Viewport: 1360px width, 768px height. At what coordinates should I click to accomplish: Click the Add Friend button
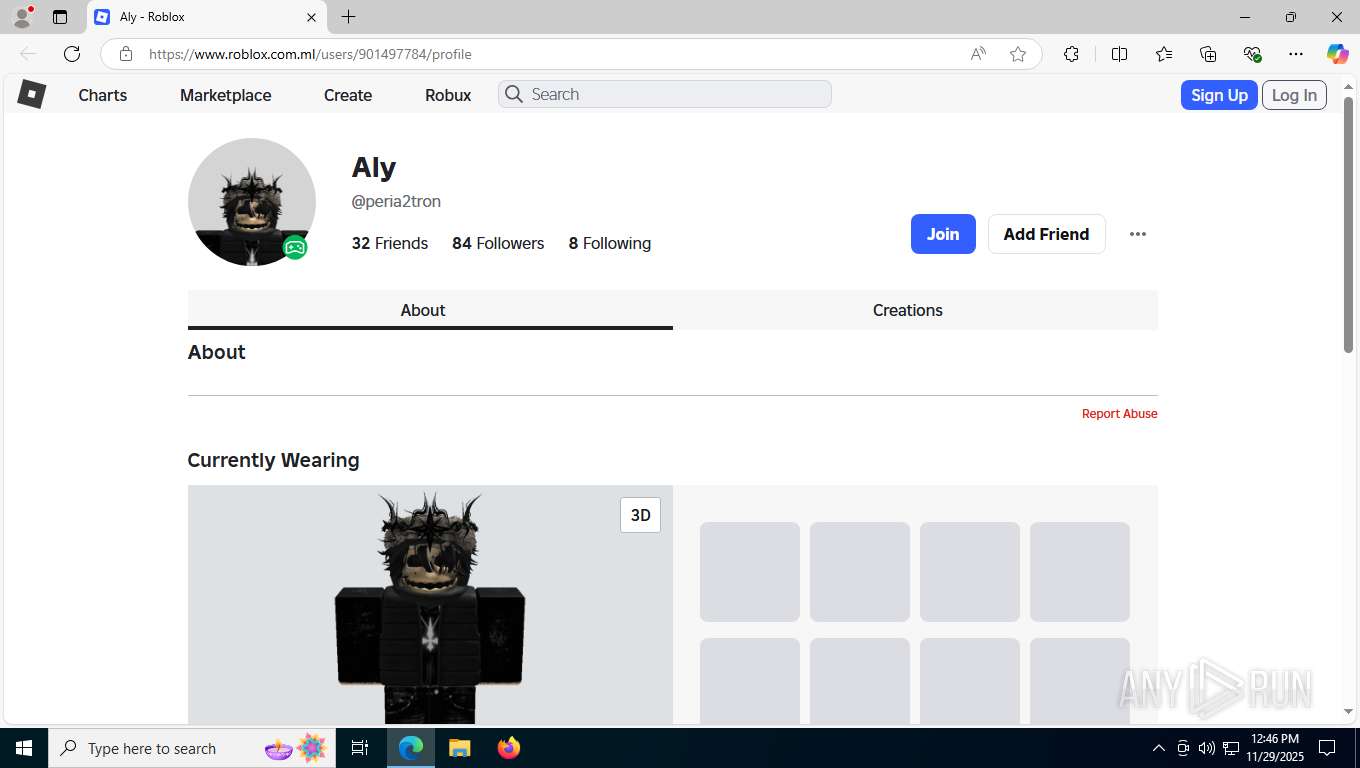click(x=1046, y=234)
